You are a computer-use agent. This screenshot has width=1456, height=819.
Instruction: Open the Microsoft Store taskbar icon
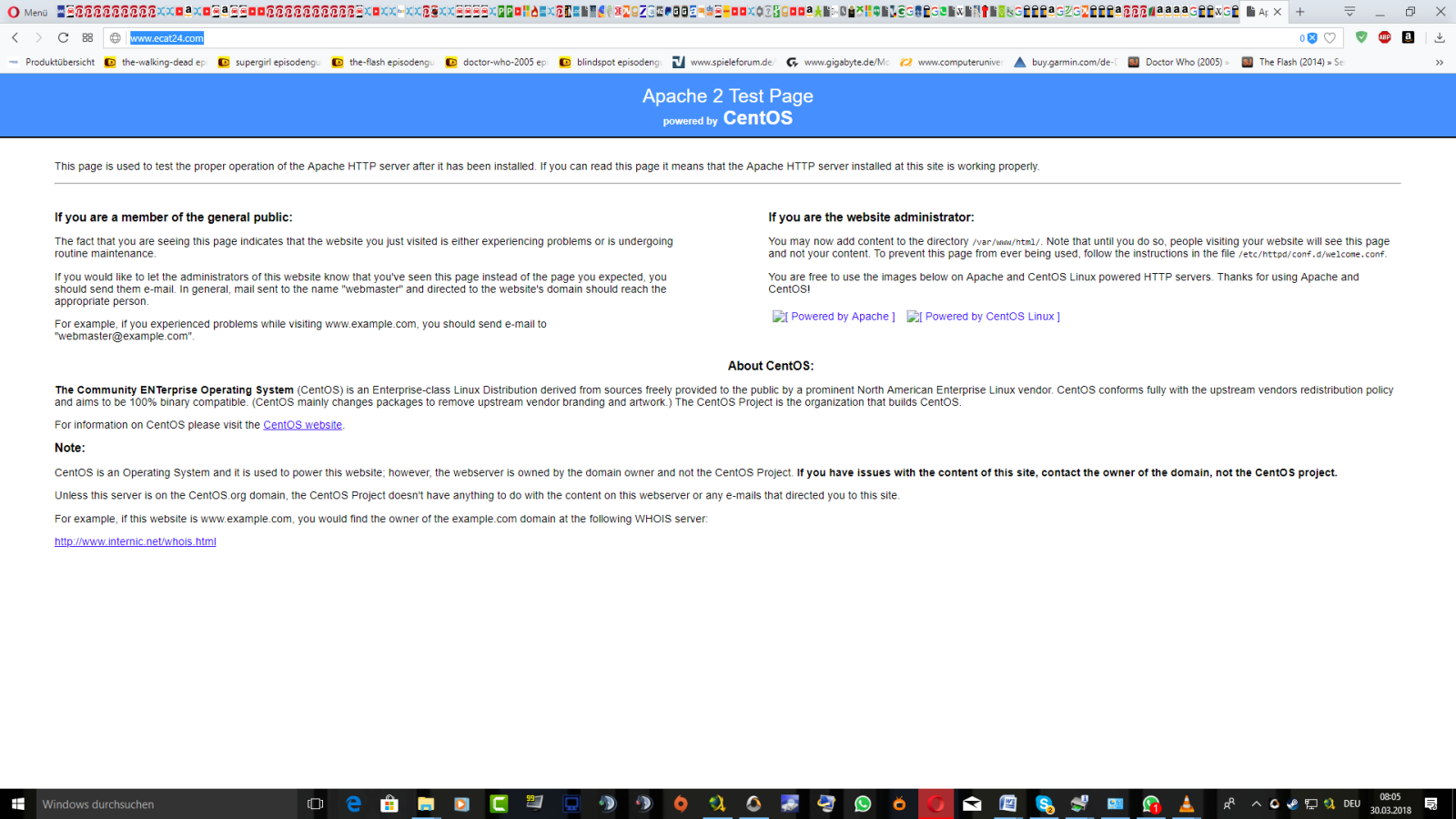click(389, 804)
